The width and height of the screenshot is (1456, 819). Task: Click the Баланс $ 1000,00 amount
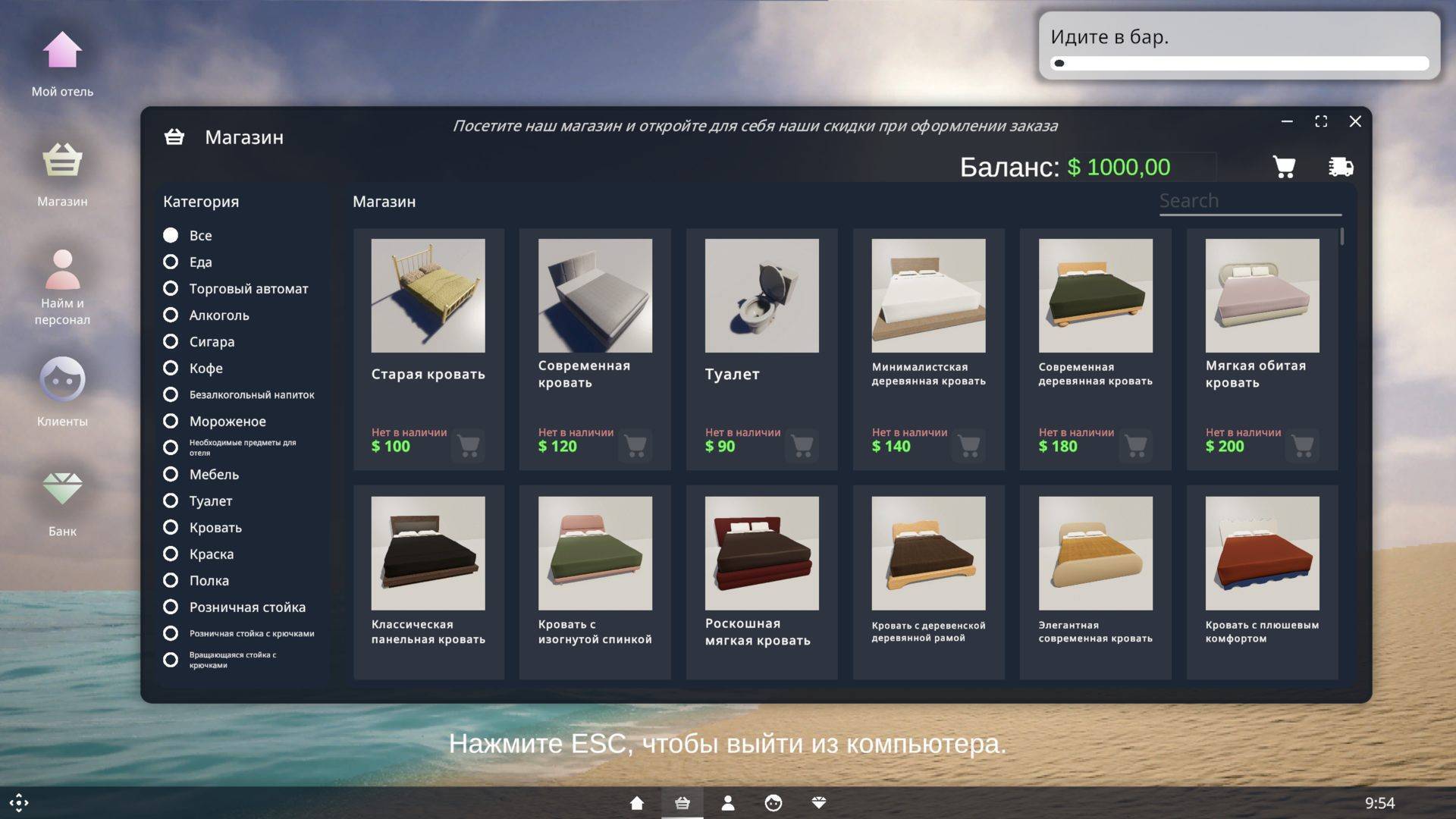pyautogui.click(x=1119, y=167)
